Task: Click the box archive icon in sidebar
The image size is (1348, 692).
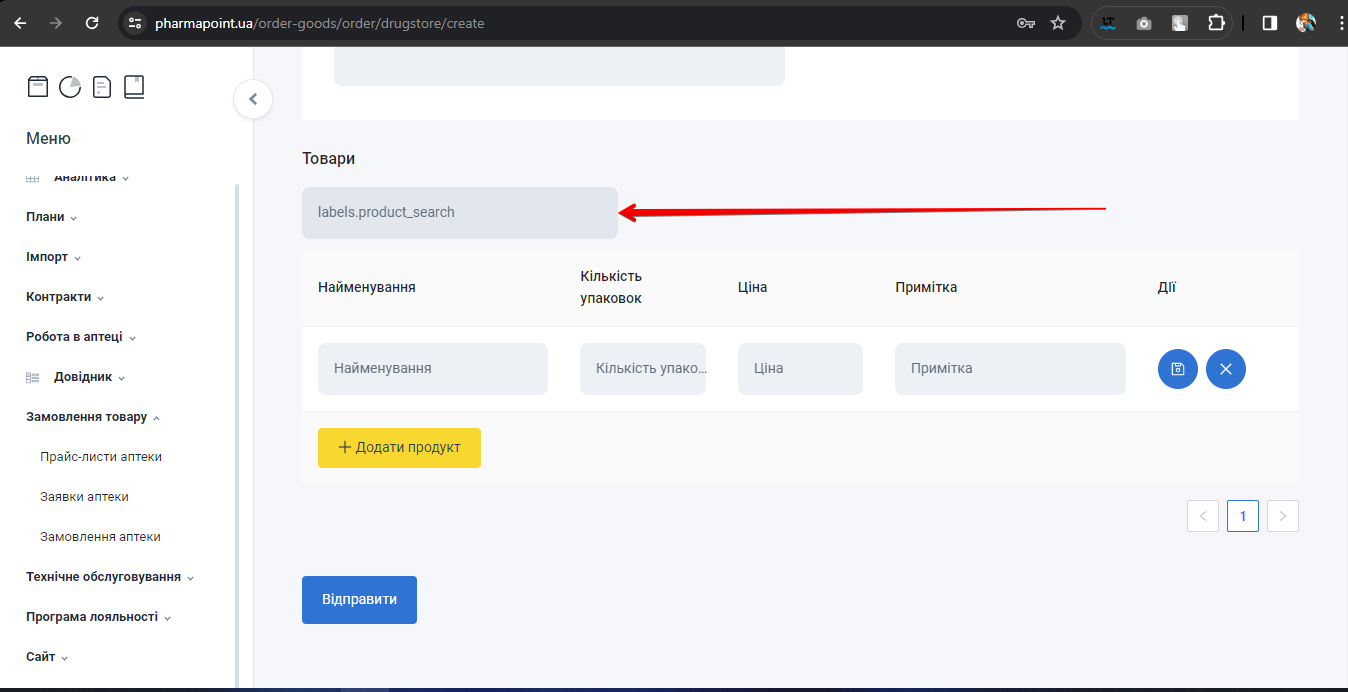Action: (38, 88)
